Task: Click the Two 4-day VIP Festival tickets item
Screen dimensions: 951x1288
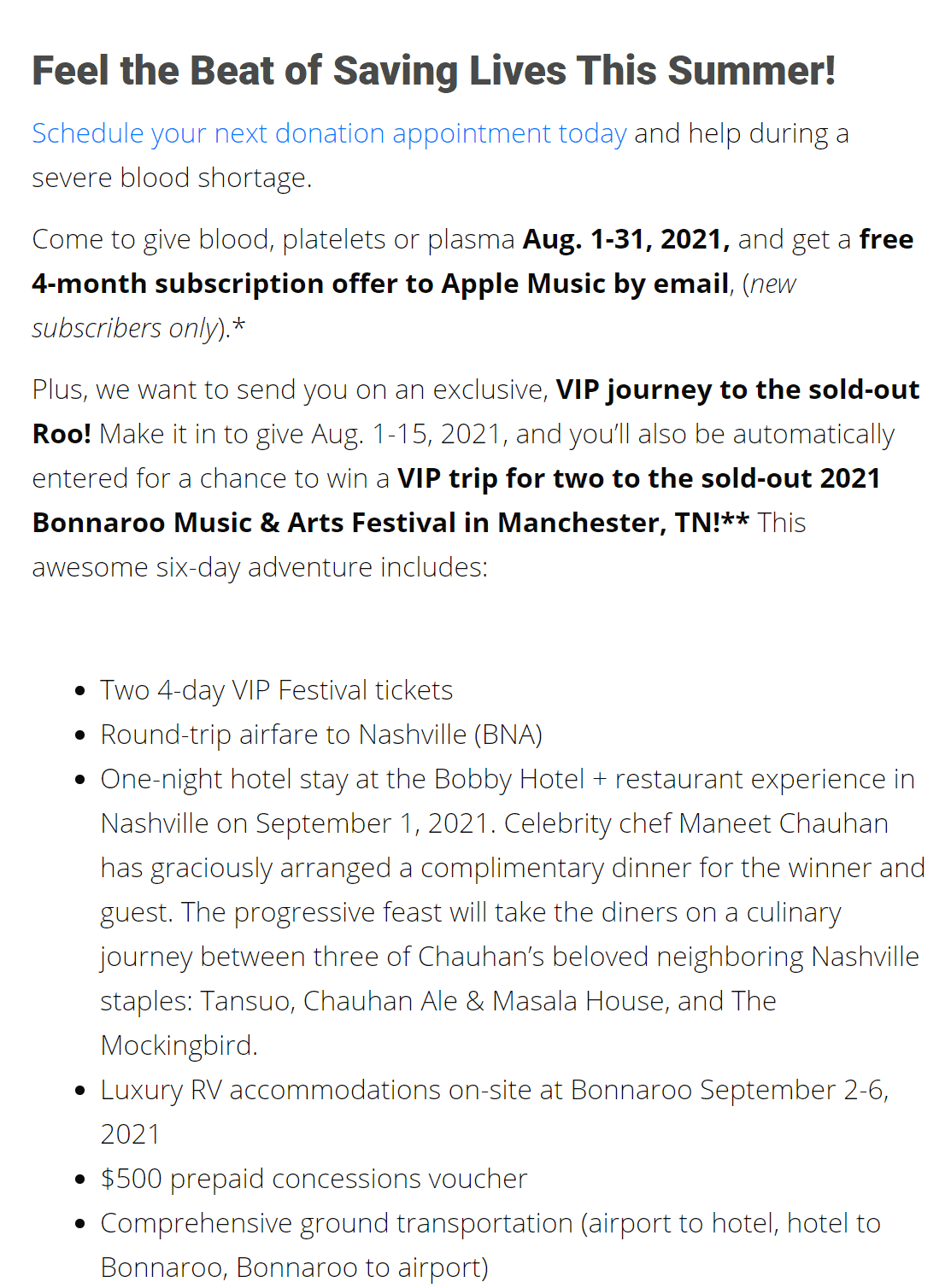Action: [x=276, y=690]
